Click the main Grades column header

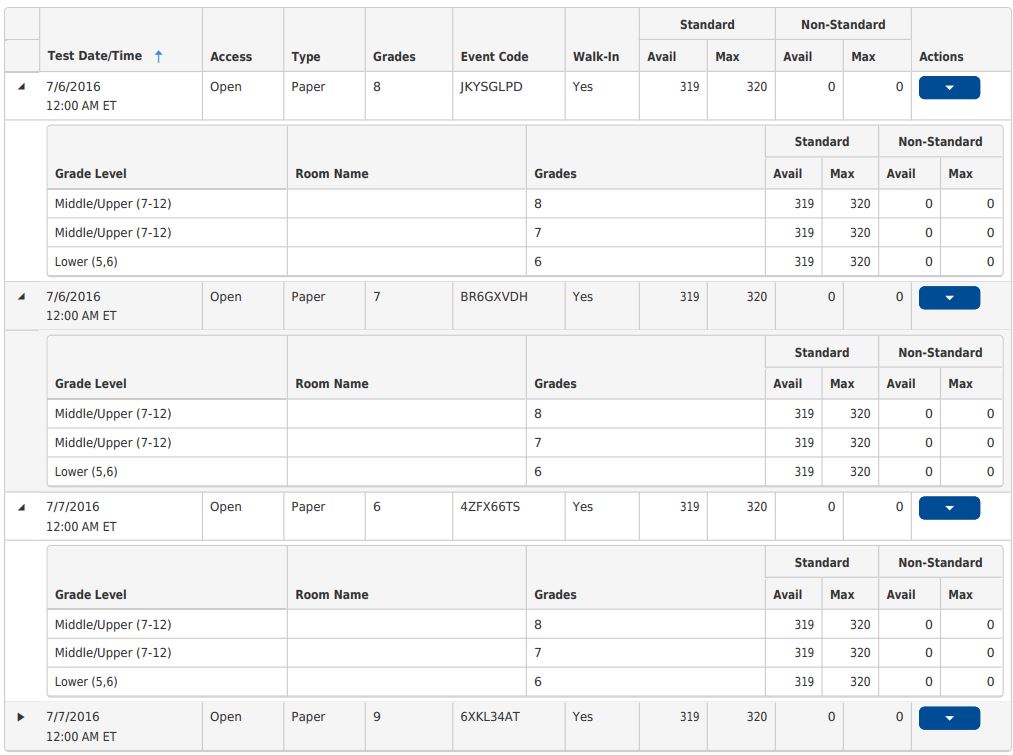point(394,57)
